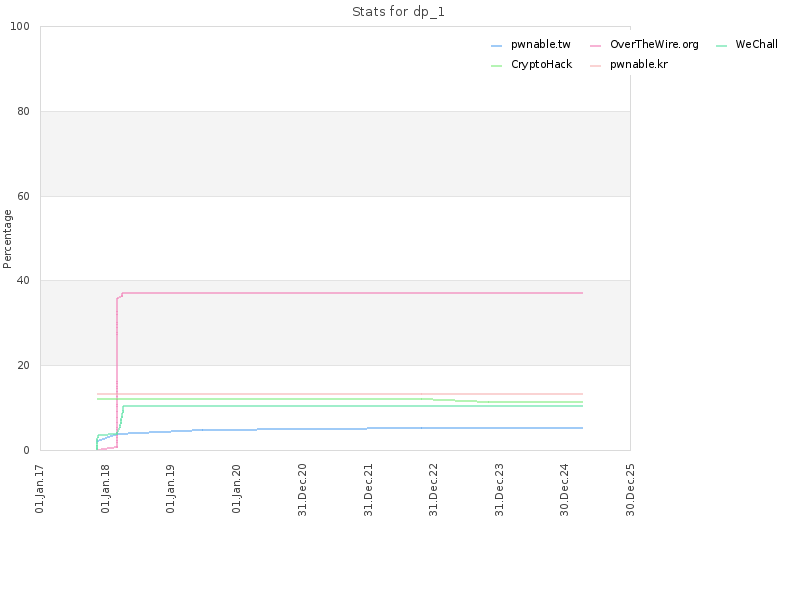Image resolution: width=800 pixels, height=600 pixels.
Task: Click the Percentage y-axis label
Action: pos(7,239)
